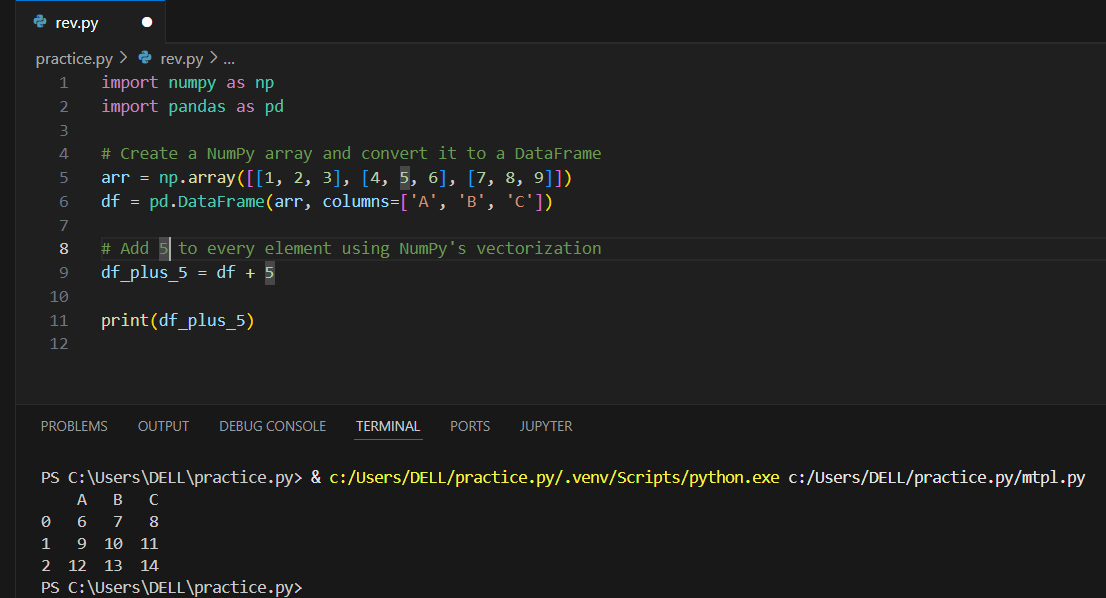The width and height of the screenshot is (1106, 598).
Task: Open the JUPYTER panel tab
Action: 546,426
